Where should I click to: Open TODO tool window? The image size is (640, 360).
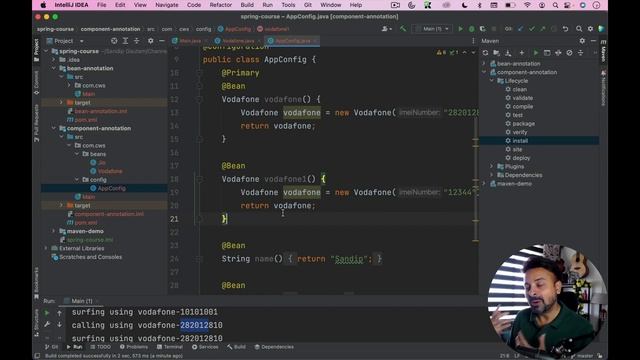(x=100, y=347)
